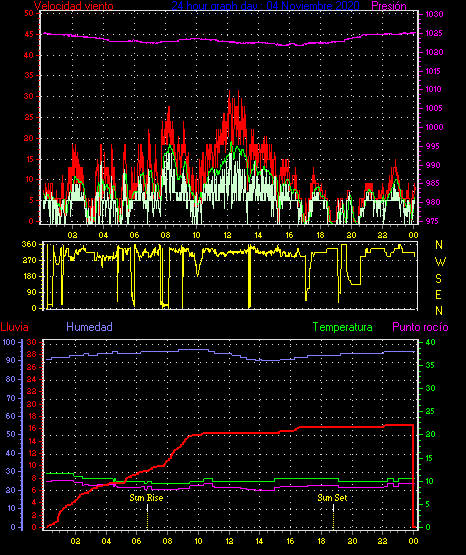Click the Presión legend label

click(x=389, y=6)
